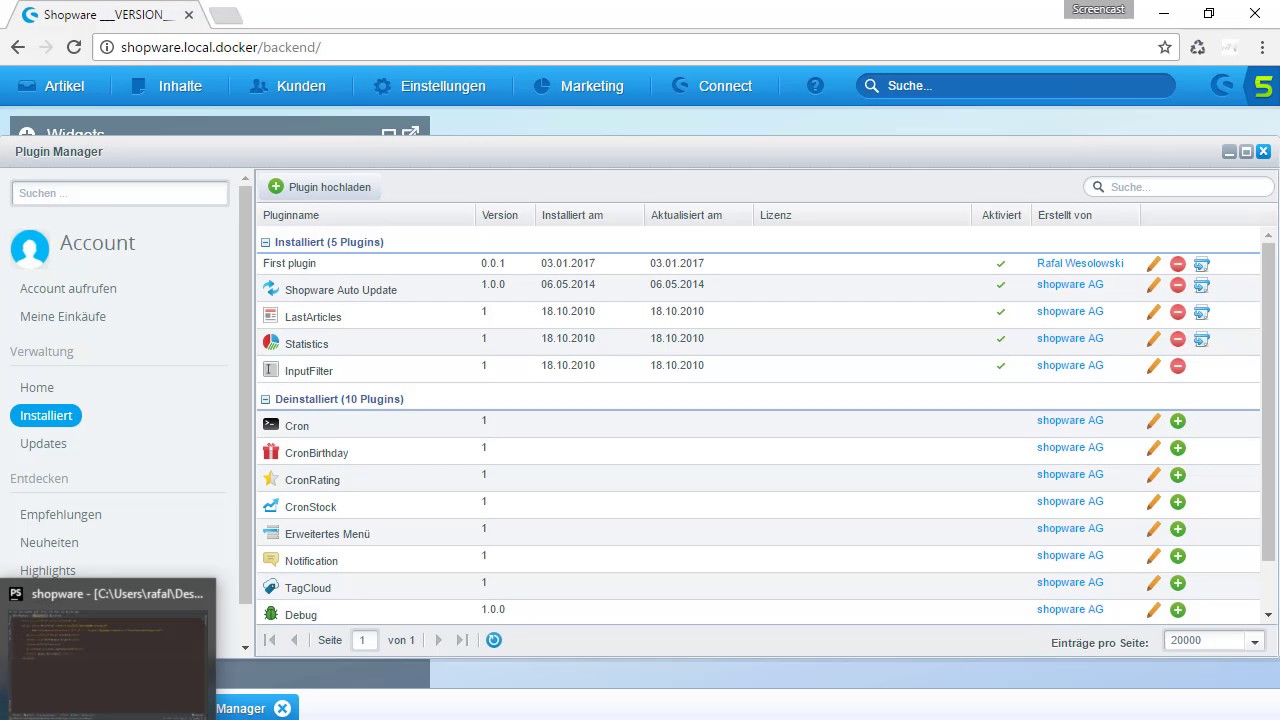Bookmark this page with star icon

1165,47
